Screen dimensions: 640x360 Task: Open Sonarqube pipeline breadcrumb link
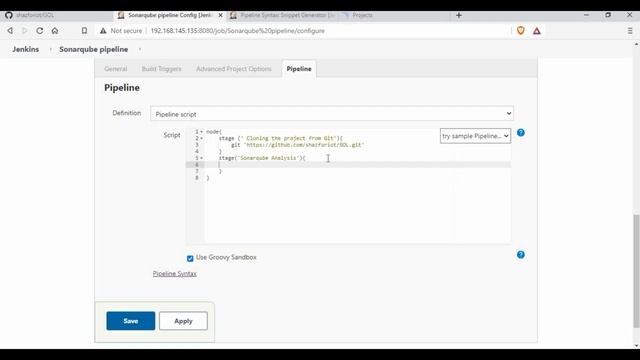93,49
